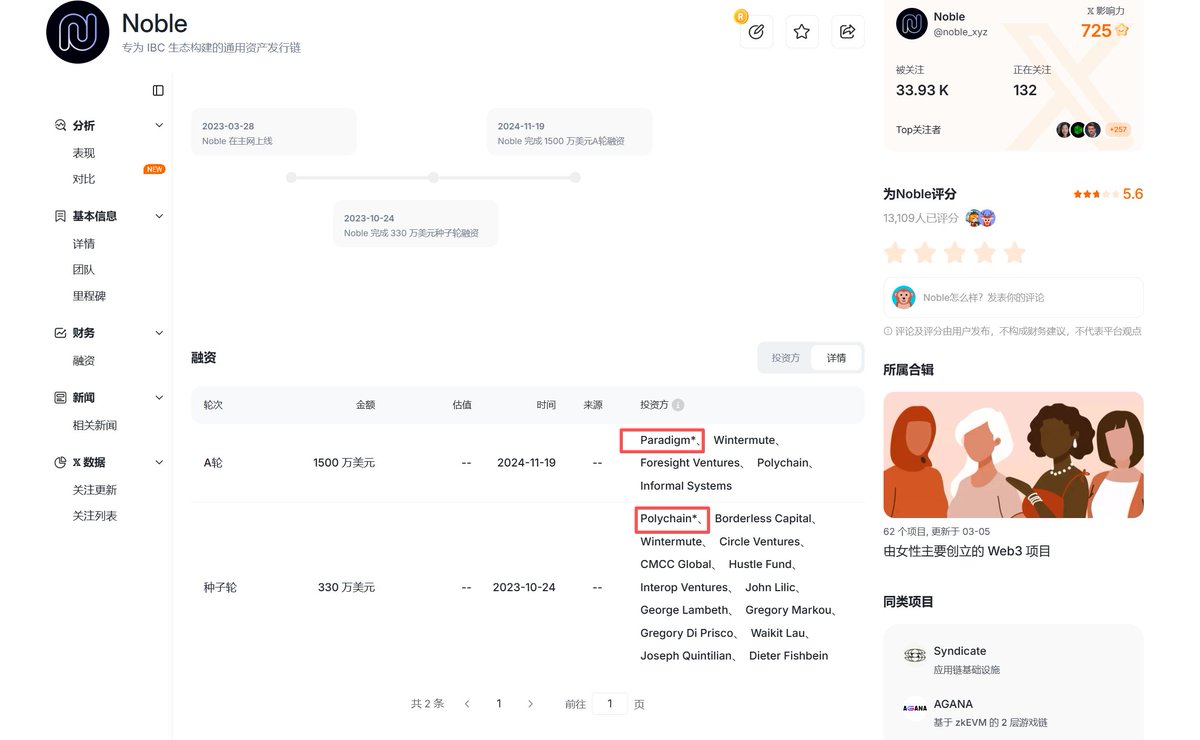
Task: Click the star favorite icon in header
Action: [x=802, y=32]
